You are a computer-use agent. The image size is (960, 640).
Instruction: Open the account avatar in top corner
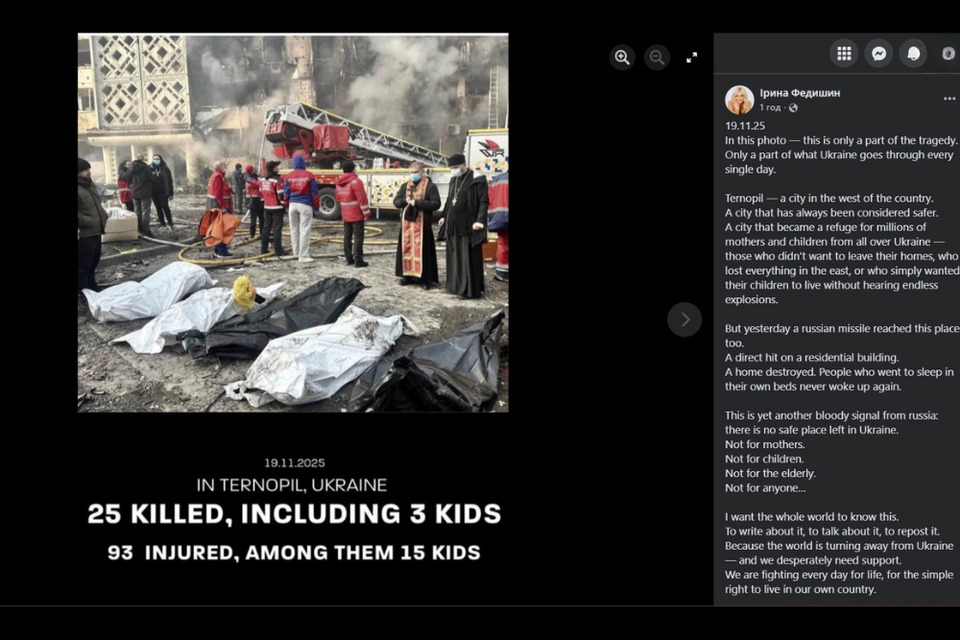(x=948, y=54)
